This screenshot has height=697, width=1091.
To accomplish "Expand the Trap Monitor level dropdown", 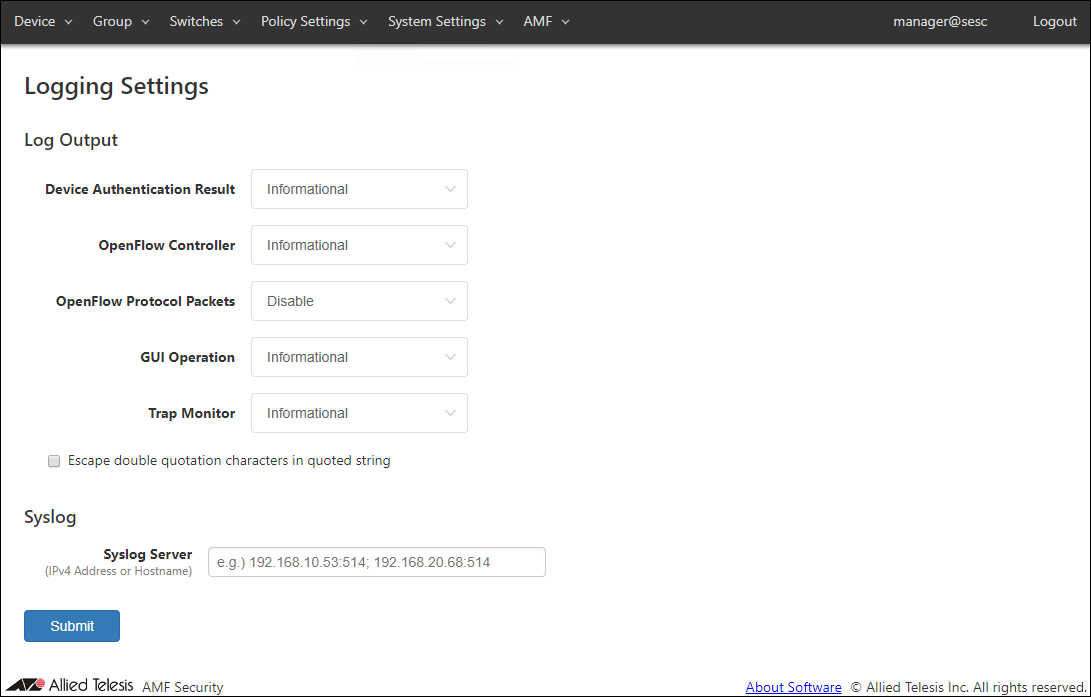I will pyautogui.click(x=359, y=413).
